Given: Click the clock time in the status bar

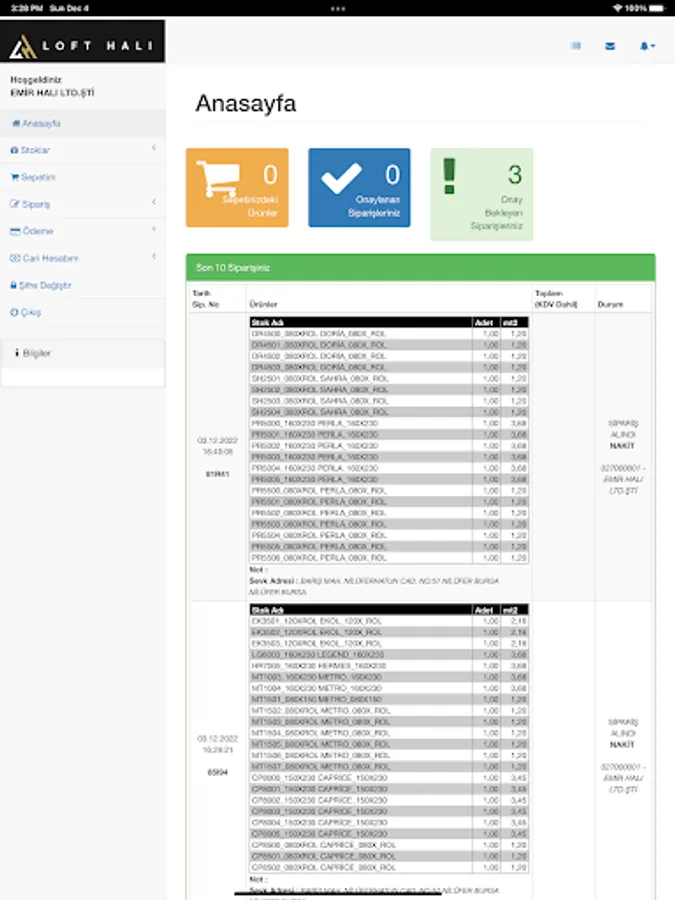Looking at the screenshot, I should click(26, 8).
